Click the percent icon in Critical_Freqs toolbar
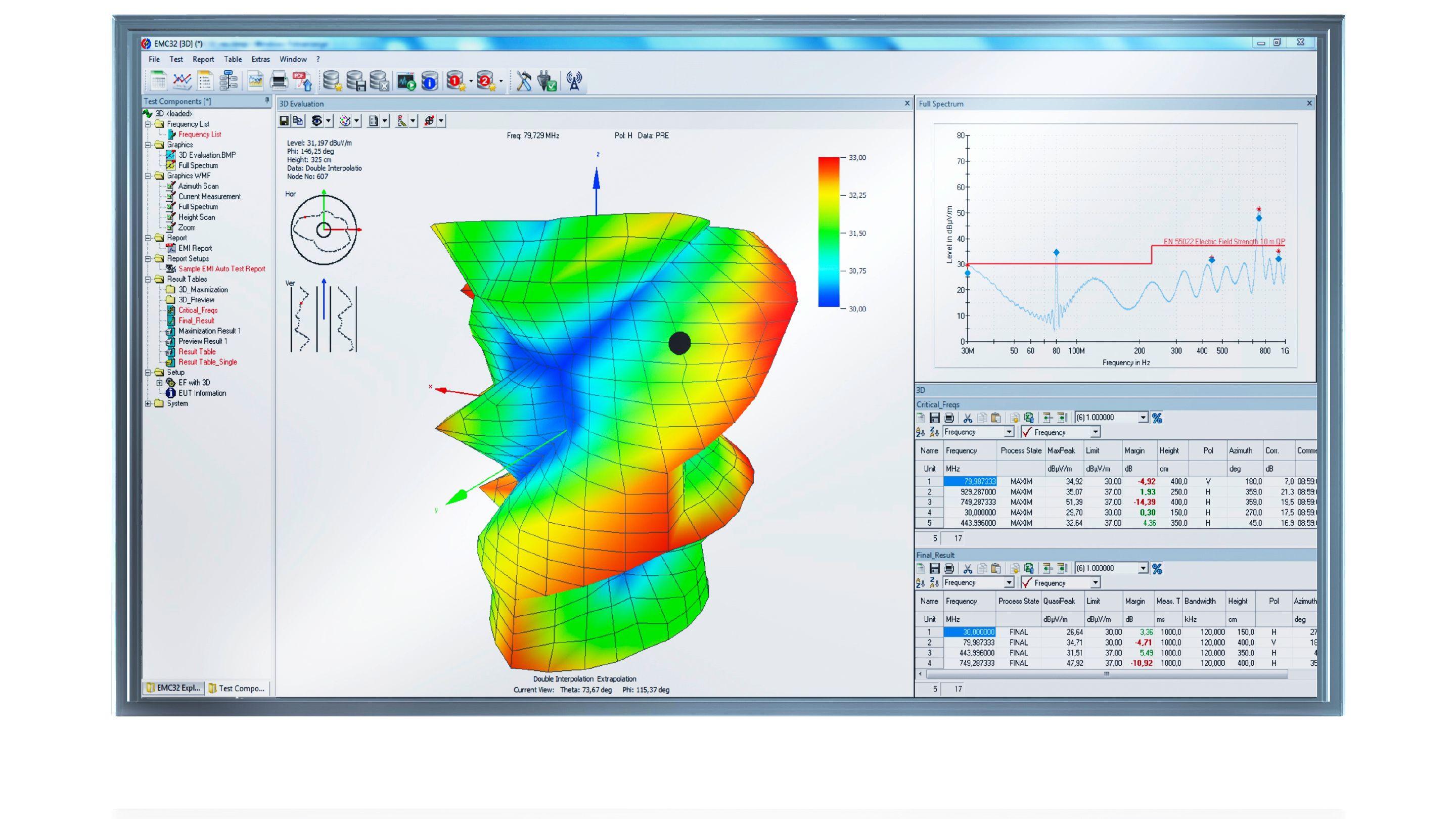1456x819 pixels. (x=1159, y=418)
